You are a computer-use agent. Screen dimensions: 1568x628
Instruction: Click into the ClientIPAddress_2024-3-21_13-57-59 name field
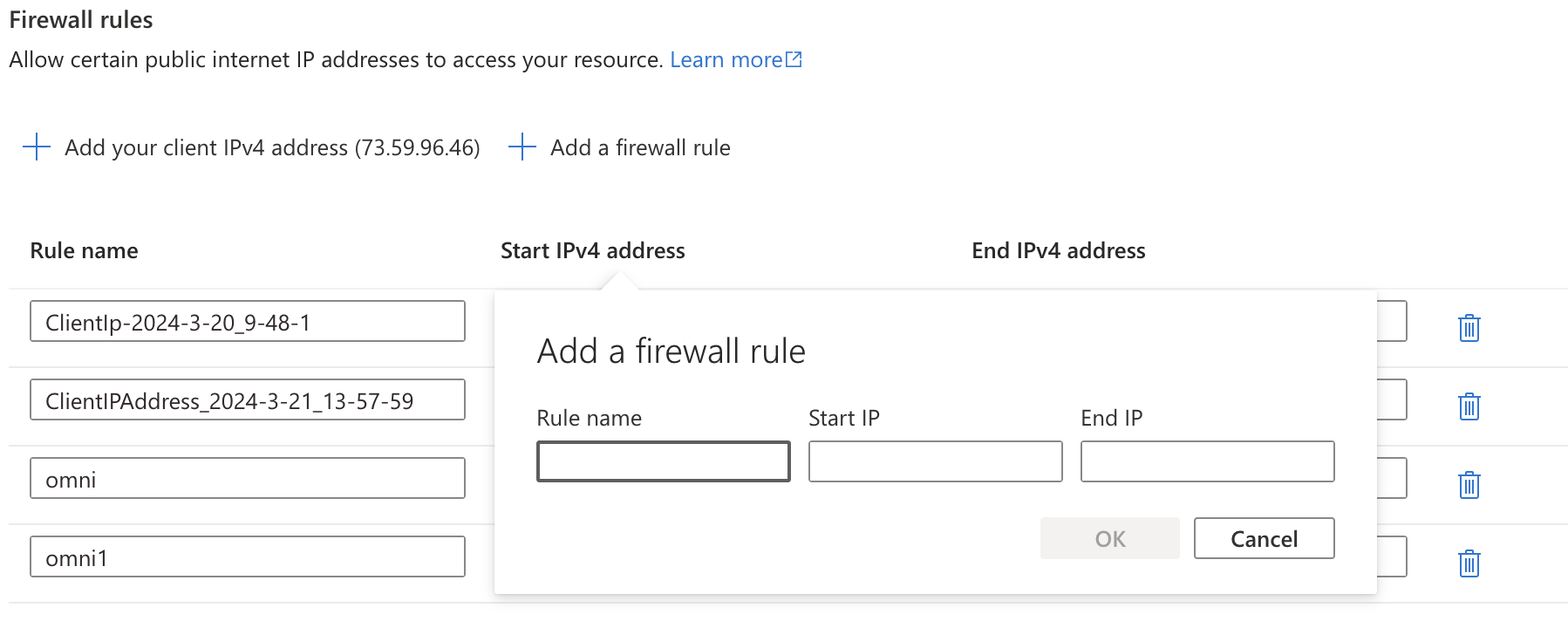247,400
